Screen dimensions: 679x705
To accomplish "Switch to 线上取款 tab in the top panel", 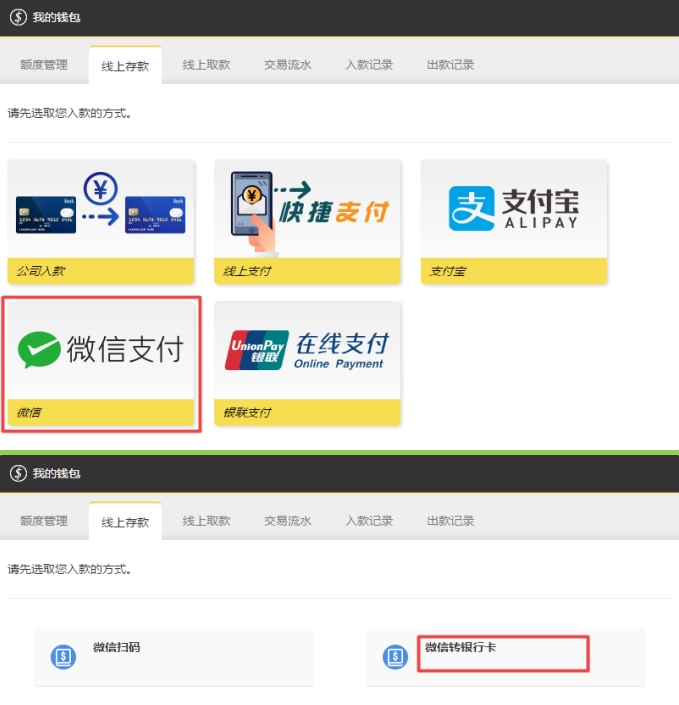I will [206, 65].
